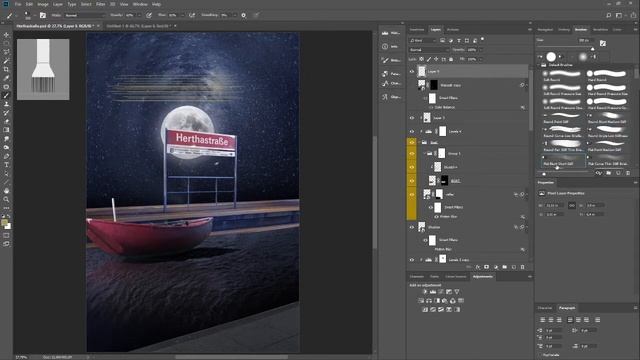Click the brush preview thumbnail overlay
Screen dimensions: 640x360
click(x=43, y=69)
